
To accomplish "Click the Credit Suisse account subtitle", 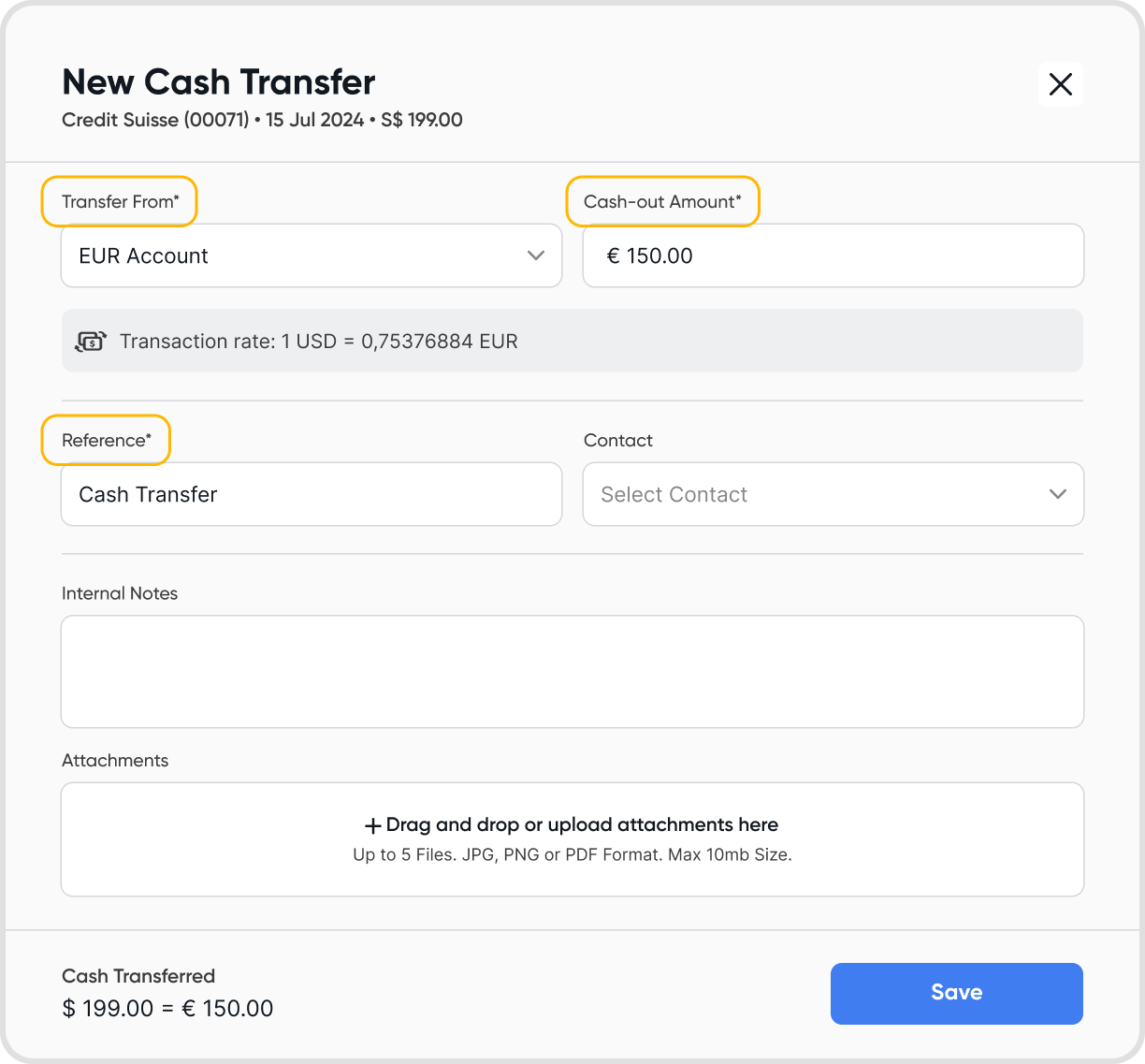I will tap(262, 120).
